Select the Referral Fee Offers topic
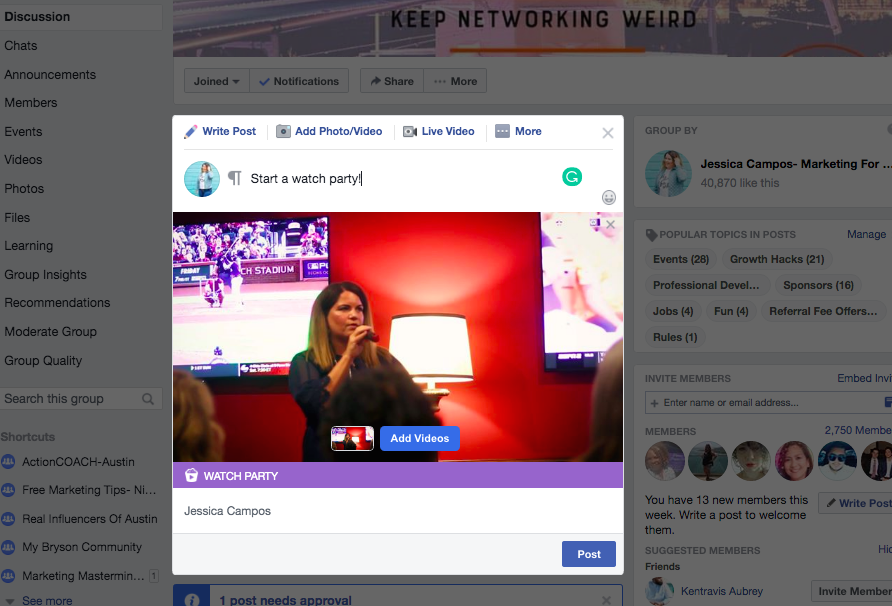 coord(823,311)
